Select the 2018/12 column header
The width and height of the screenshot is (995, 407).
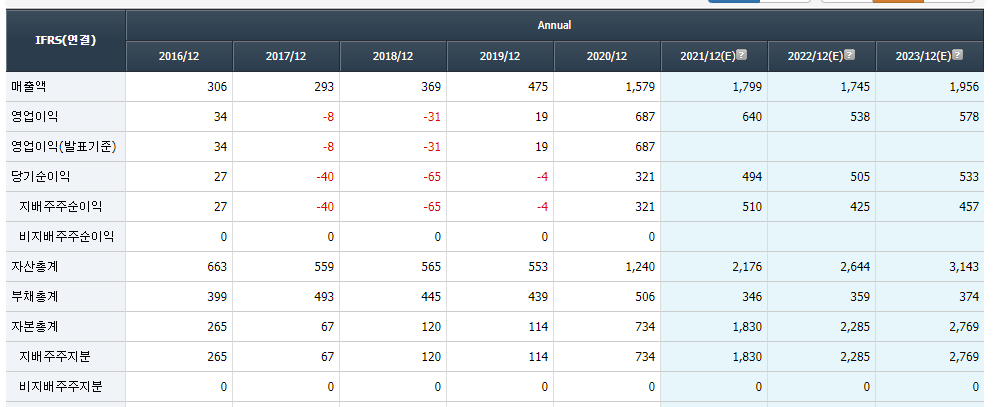point(393,57)
